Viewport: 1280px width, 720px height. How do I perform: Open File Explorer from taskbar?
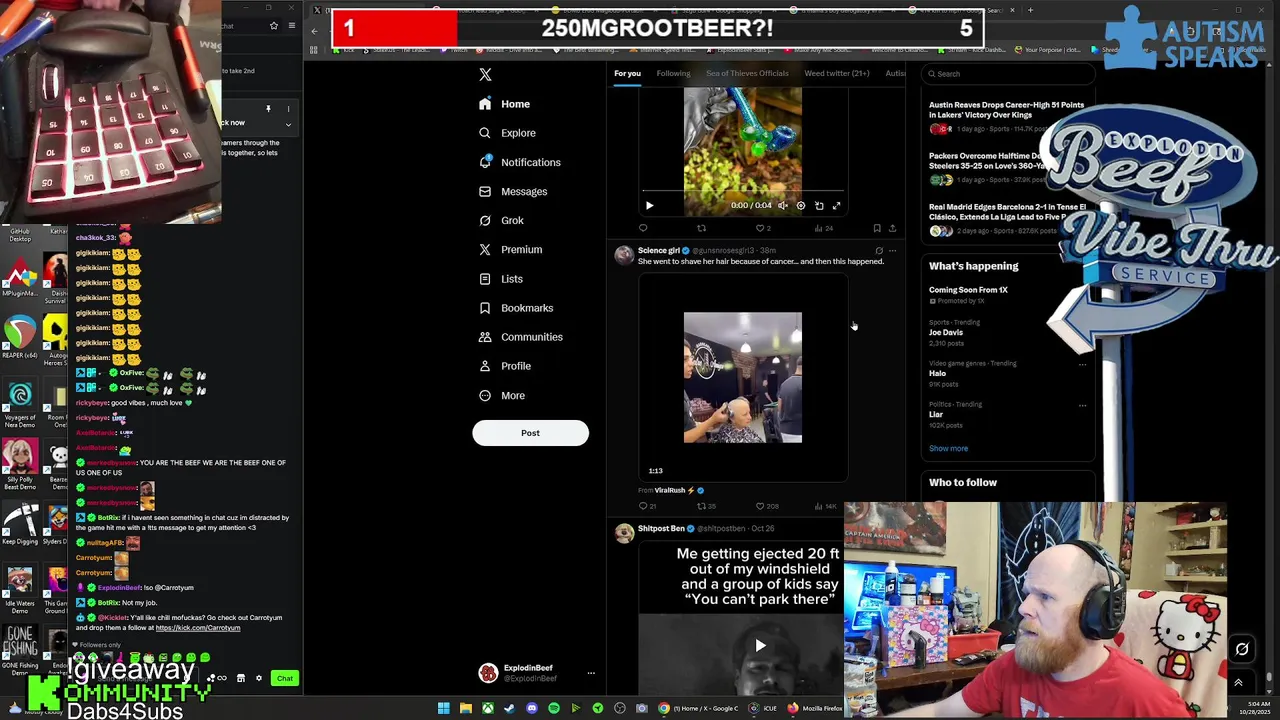coord(465,708)
